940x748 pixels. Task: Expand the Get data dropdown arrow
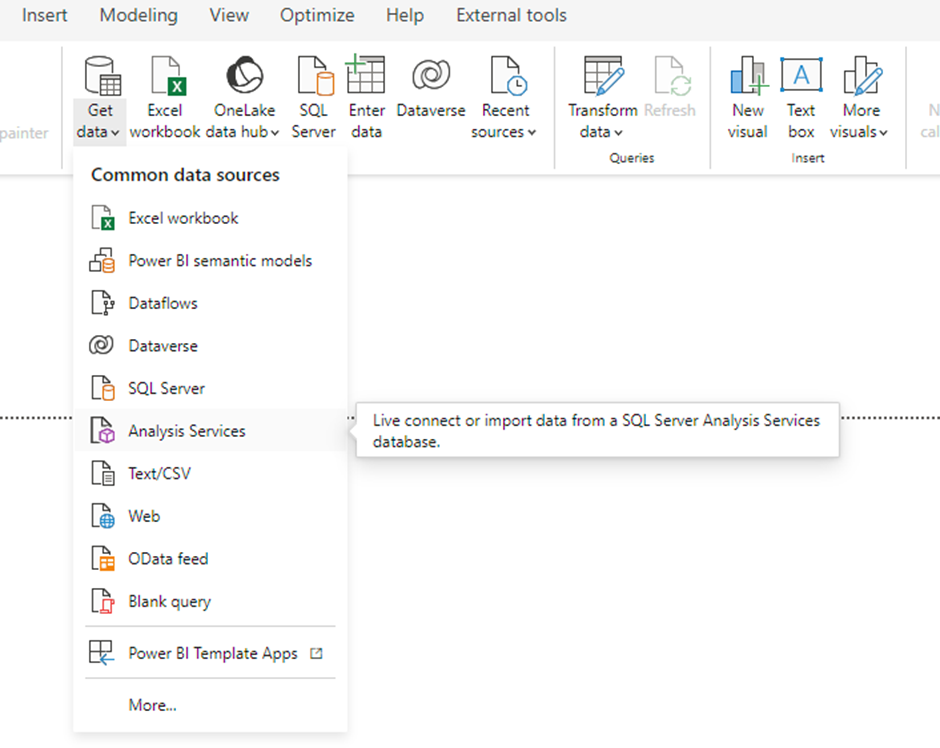coord(116,132)
